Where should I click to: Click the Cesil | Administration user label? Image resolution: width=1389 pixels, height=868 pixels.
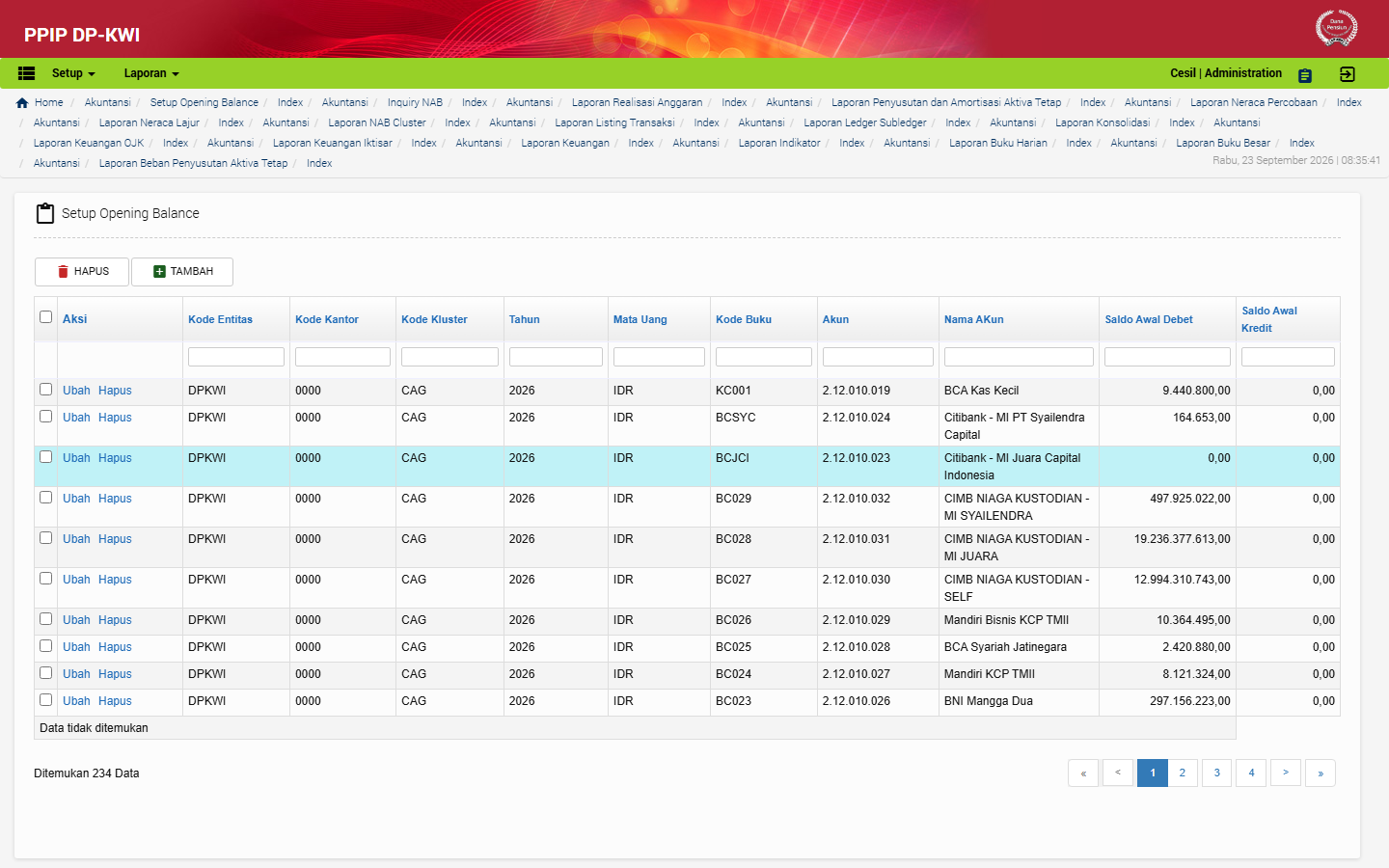pyautogui.click(x=1226, y=73)
